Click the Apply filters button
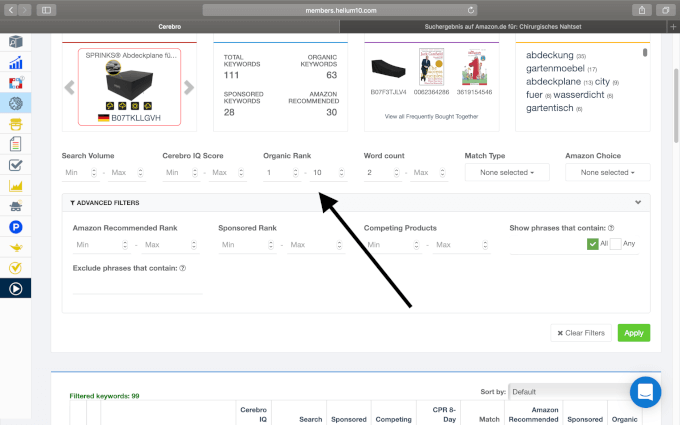 click(633, 332)
